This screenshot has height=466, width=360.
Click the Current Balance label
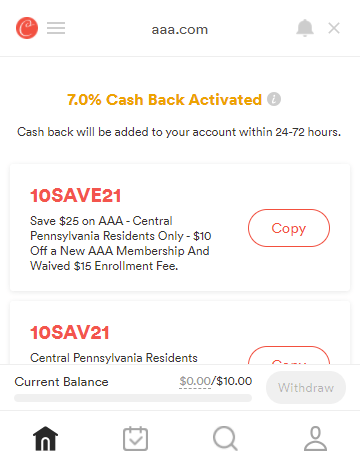(61, 382)
